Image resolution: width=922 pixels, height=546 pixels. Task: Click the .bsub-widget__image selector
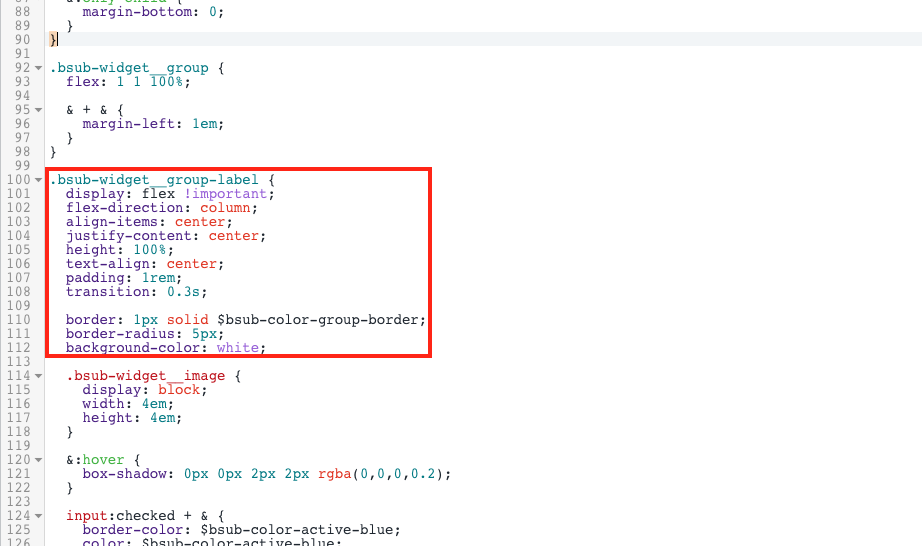(x=145, y=376)
